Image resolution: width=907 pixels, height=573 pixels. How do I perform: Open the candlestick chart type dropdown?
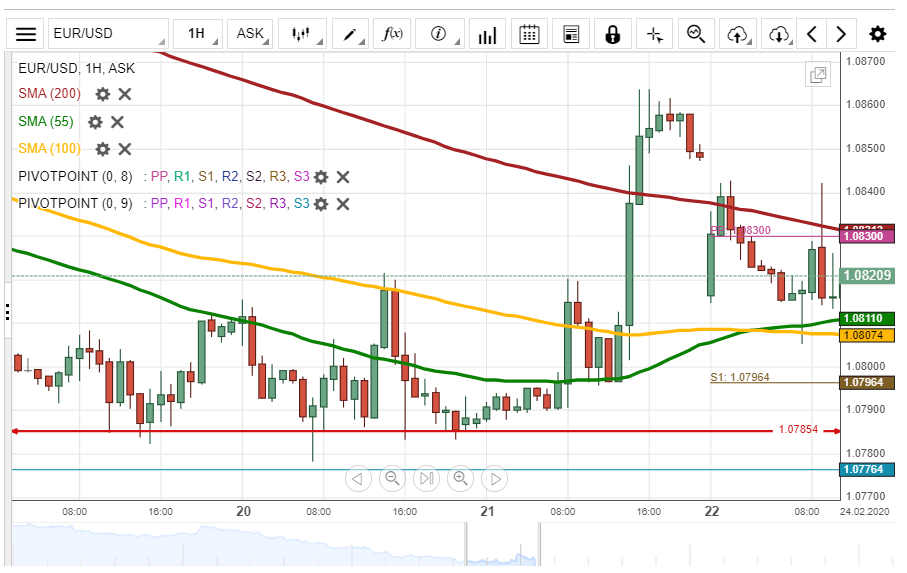[x=302, y=34]
